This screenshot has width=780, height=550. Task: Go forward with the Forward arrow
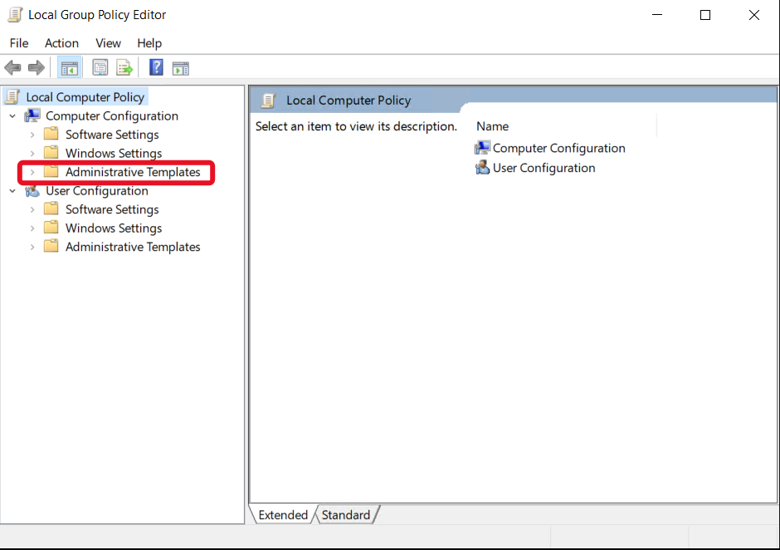[36, 68]
